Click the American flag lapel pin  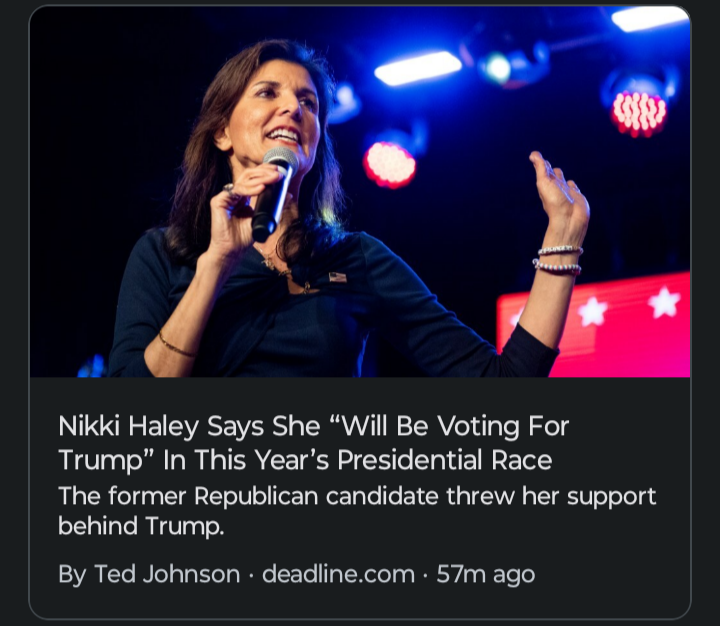(x=337, y=277)
